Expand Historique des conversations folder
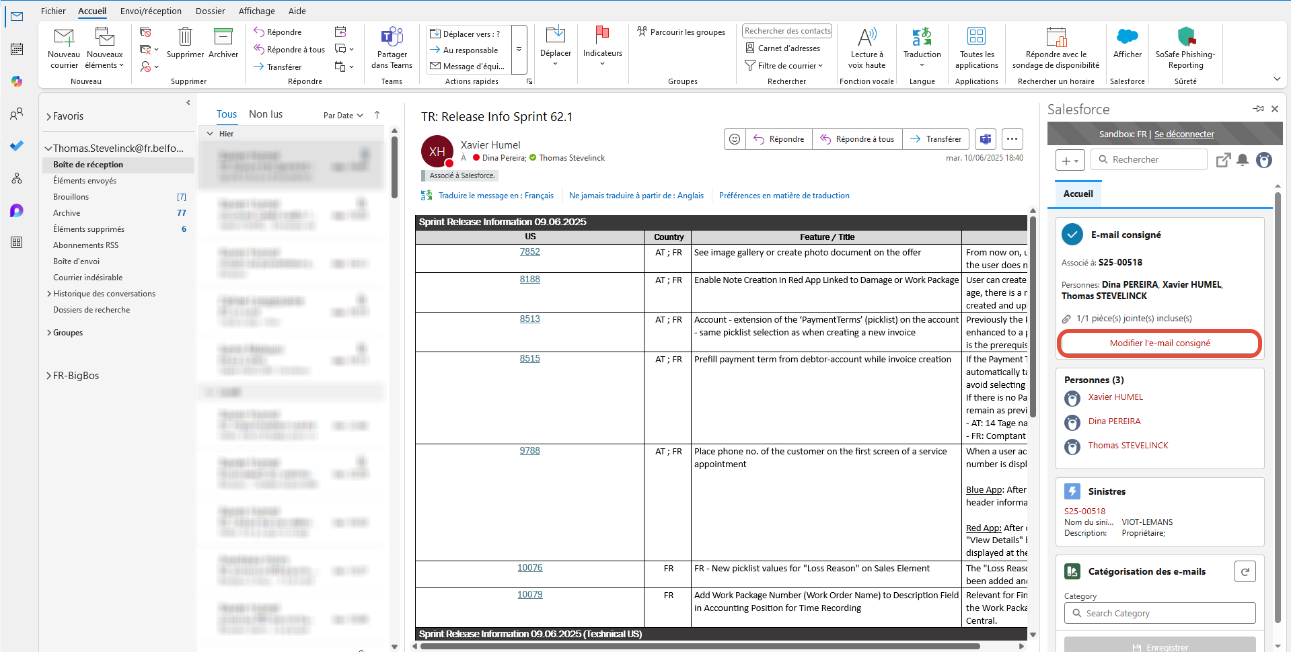This screenshot has width=1291, height=652. [x=49, y=294]
